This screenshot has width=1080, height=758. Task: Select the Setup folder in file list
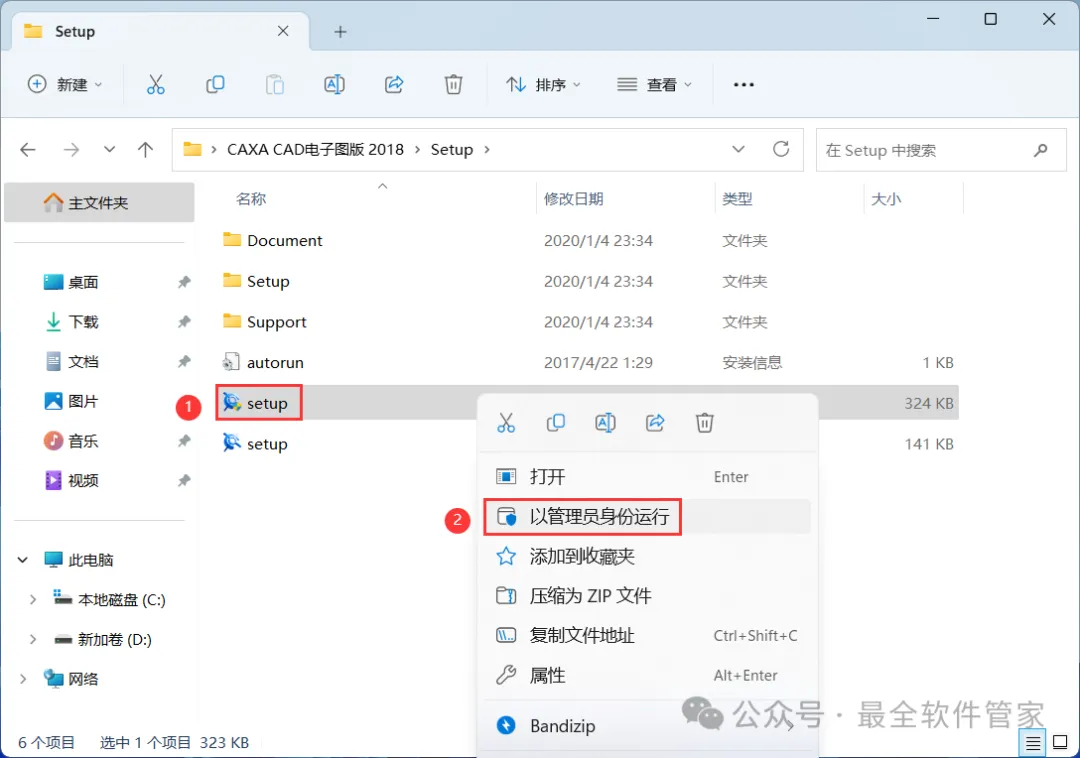click(588, 281)
